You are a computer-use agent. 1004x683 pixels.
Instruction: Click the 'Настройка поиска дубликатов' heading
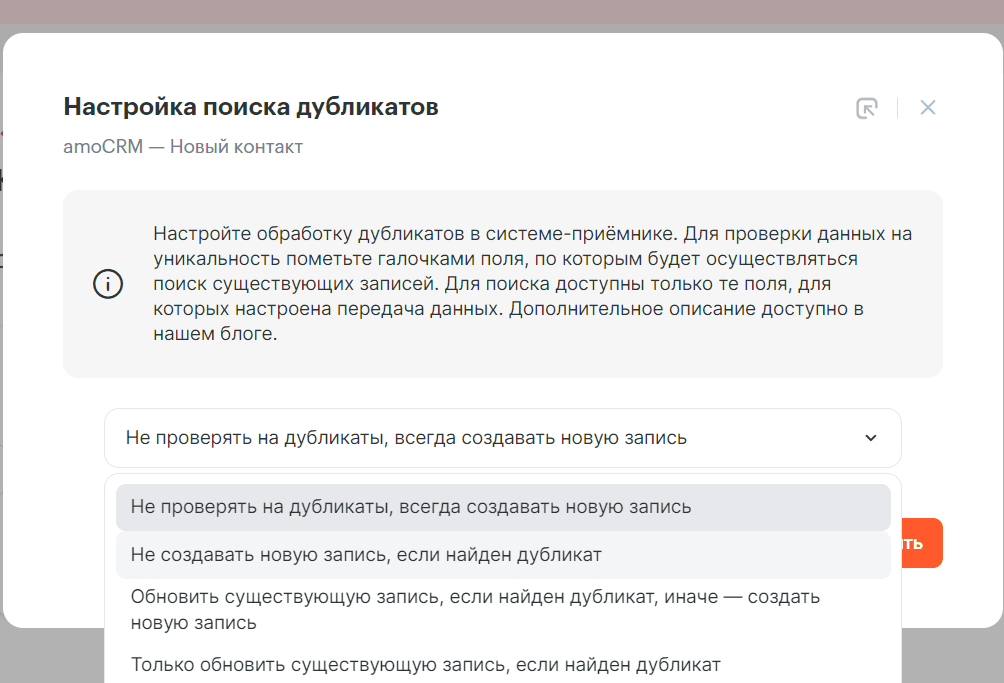click(x=251, y=107)
